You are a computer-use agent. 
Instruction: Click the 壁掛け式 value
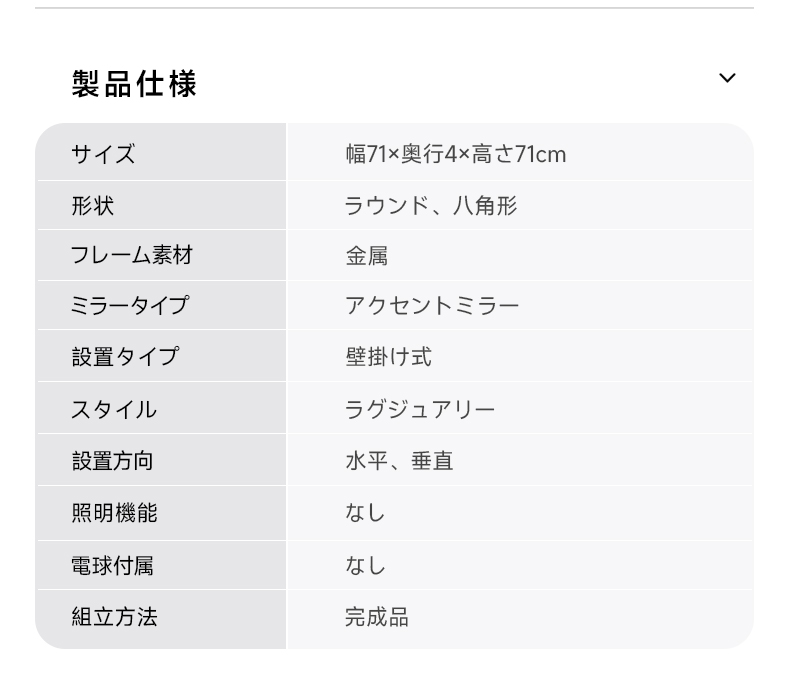[388, 357]
